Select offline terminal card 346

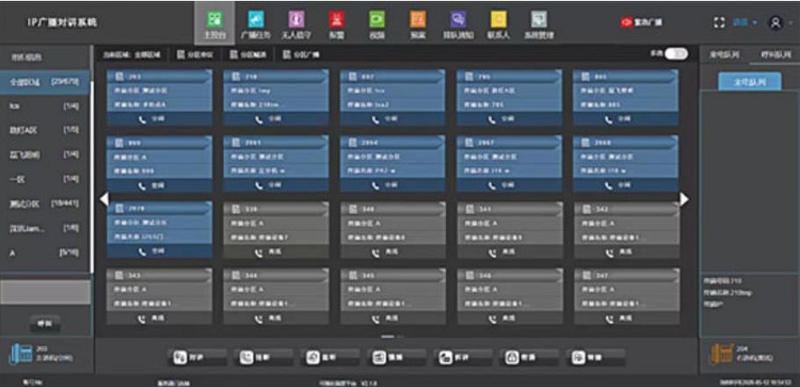click(509, 297)
